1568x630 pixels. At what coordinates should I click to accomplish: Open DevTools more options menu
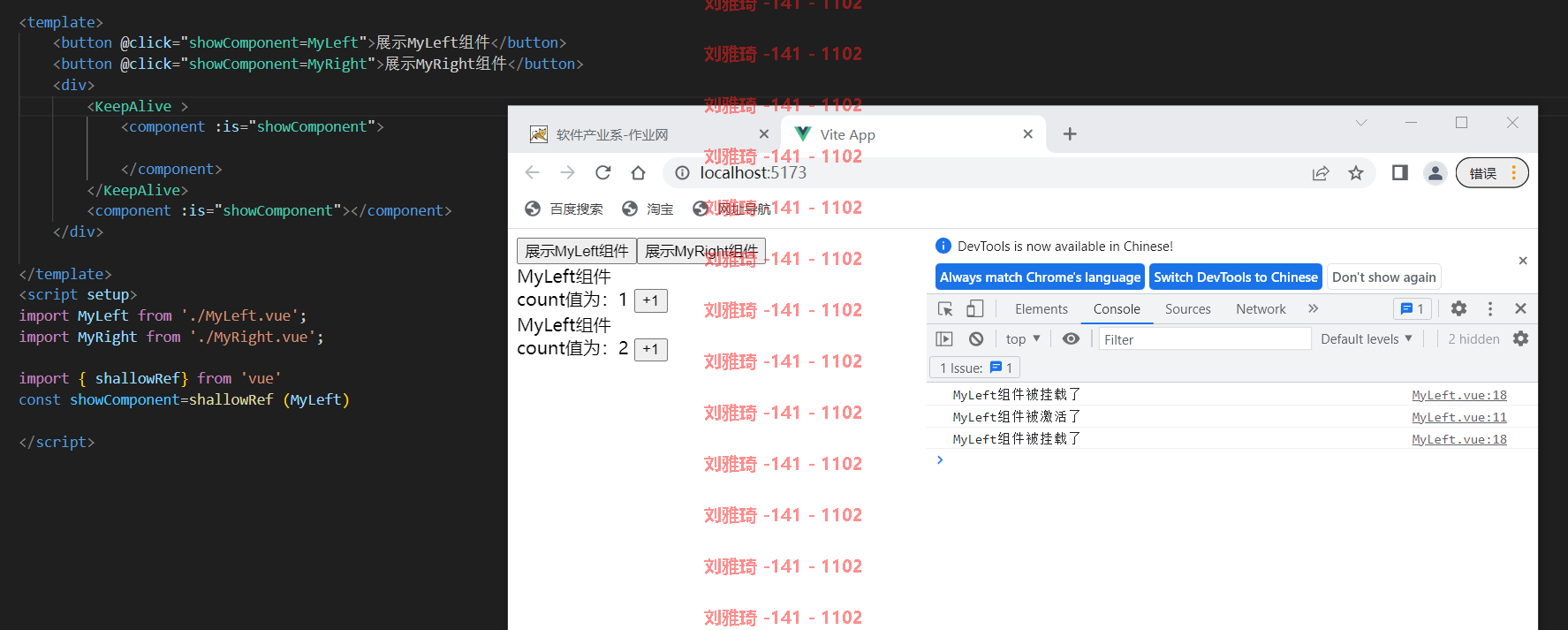[x=1490, y=308]
